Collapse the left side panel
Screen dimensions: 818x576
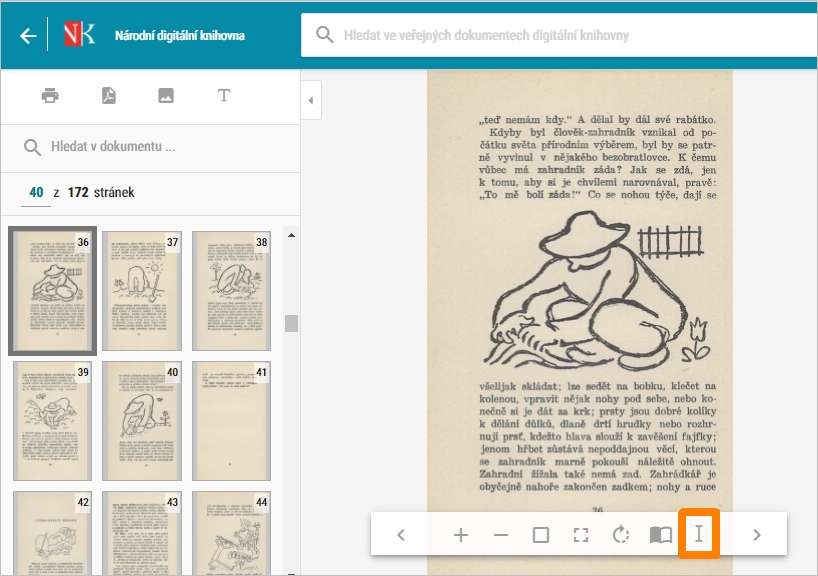point(311,100)
